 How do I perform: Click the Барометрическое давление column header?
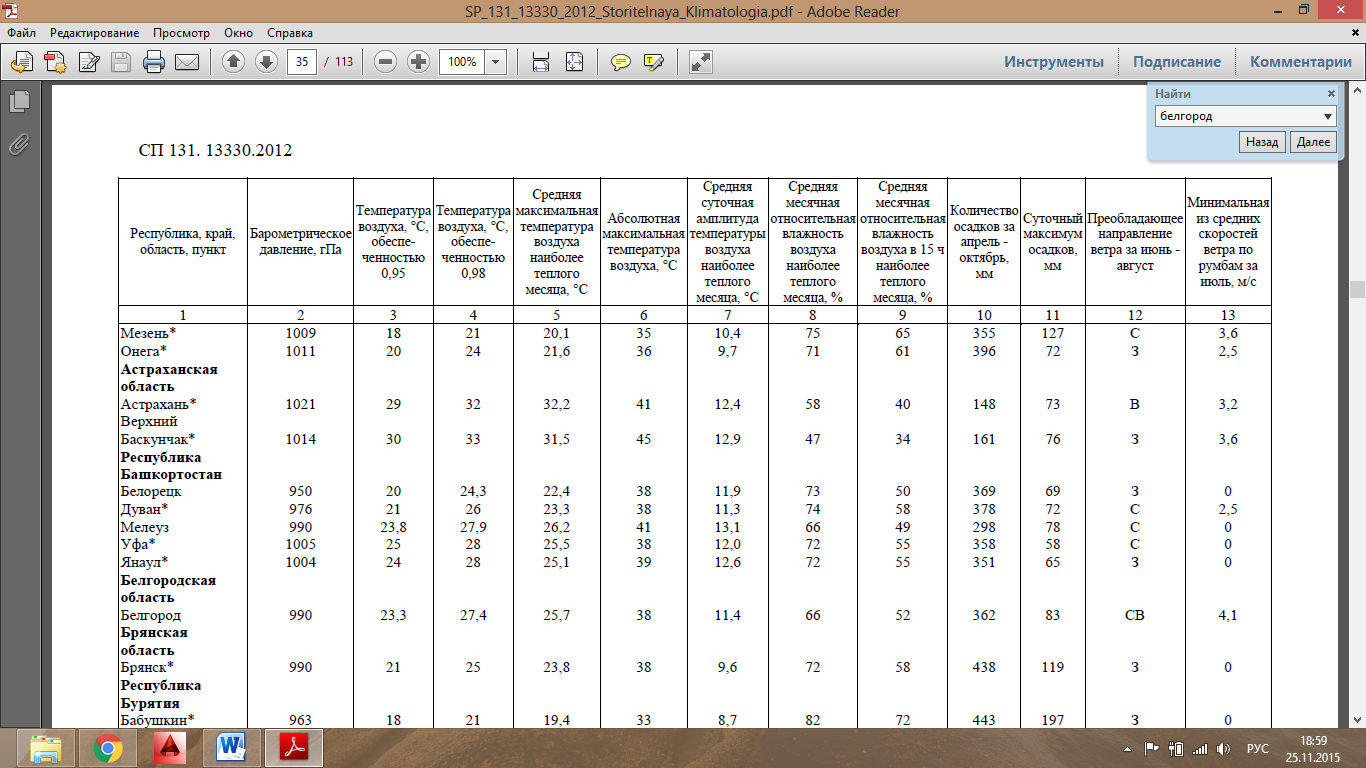click(299, 241)
